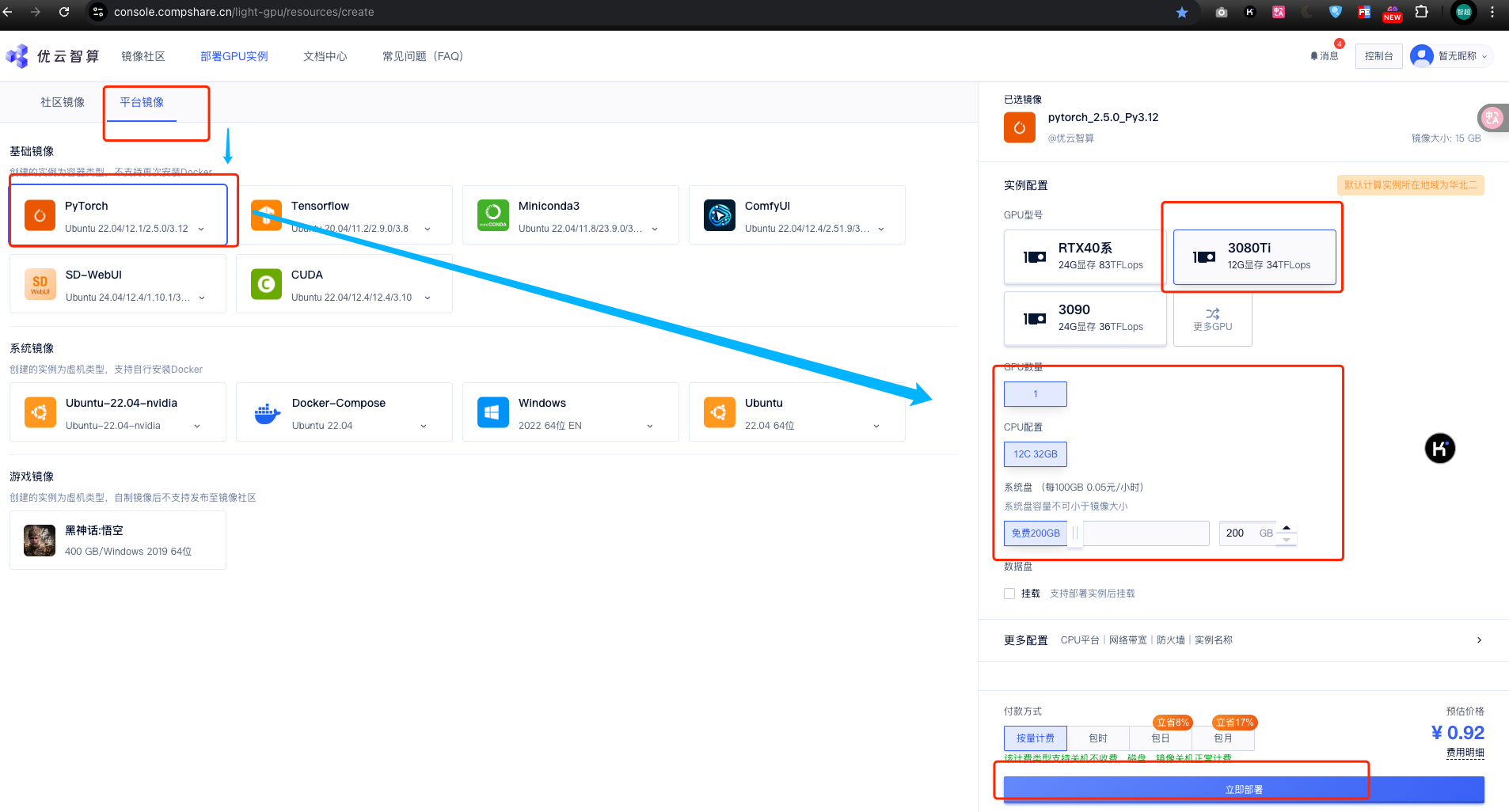The height and width of the screenshot is (812, 1509).
Task: Click the Ubuntu 22.04 64位 image icon
Action: coord(719,412)
